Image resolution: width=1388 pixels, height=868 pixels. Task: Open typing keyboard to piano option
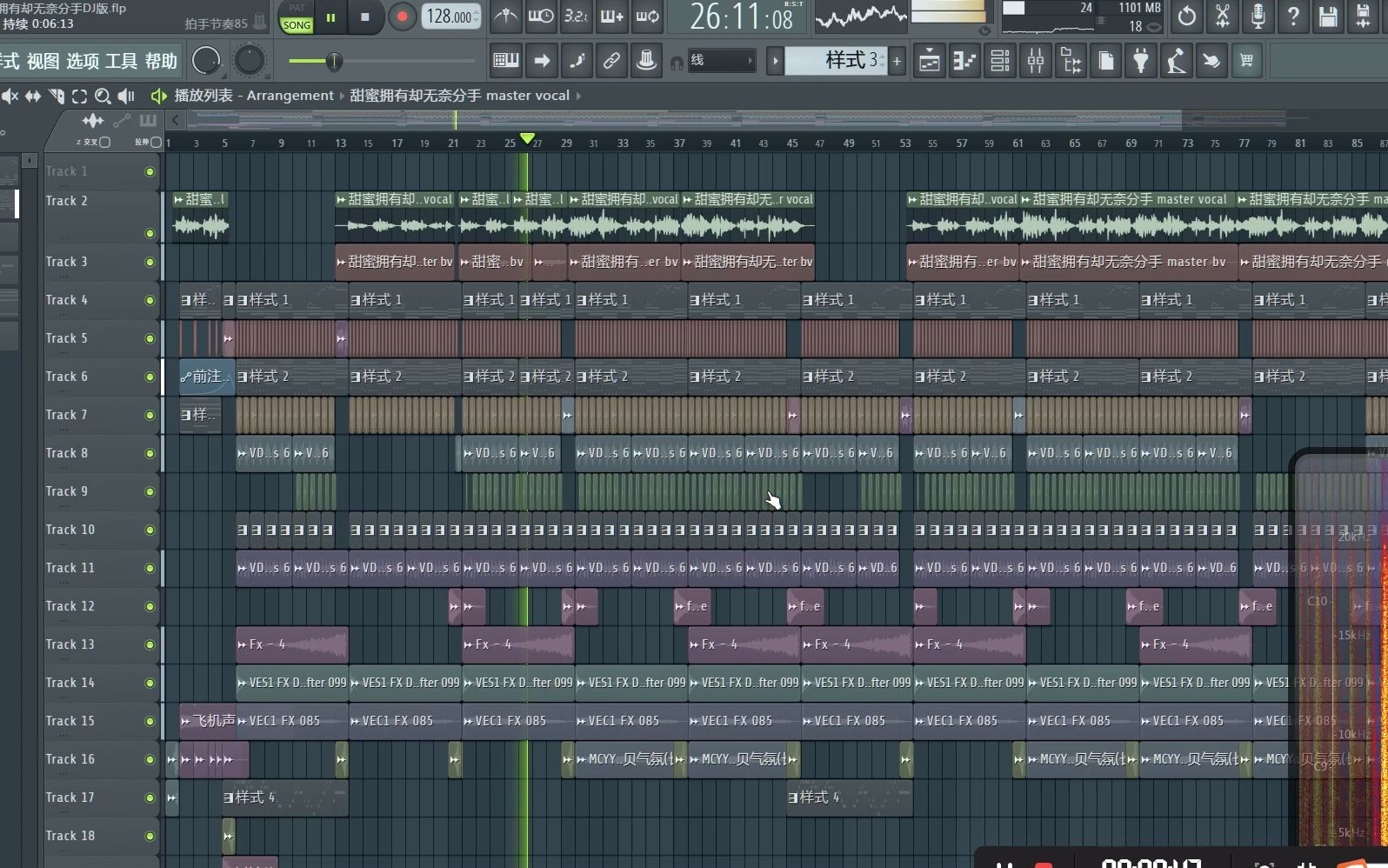click(506, 61)
